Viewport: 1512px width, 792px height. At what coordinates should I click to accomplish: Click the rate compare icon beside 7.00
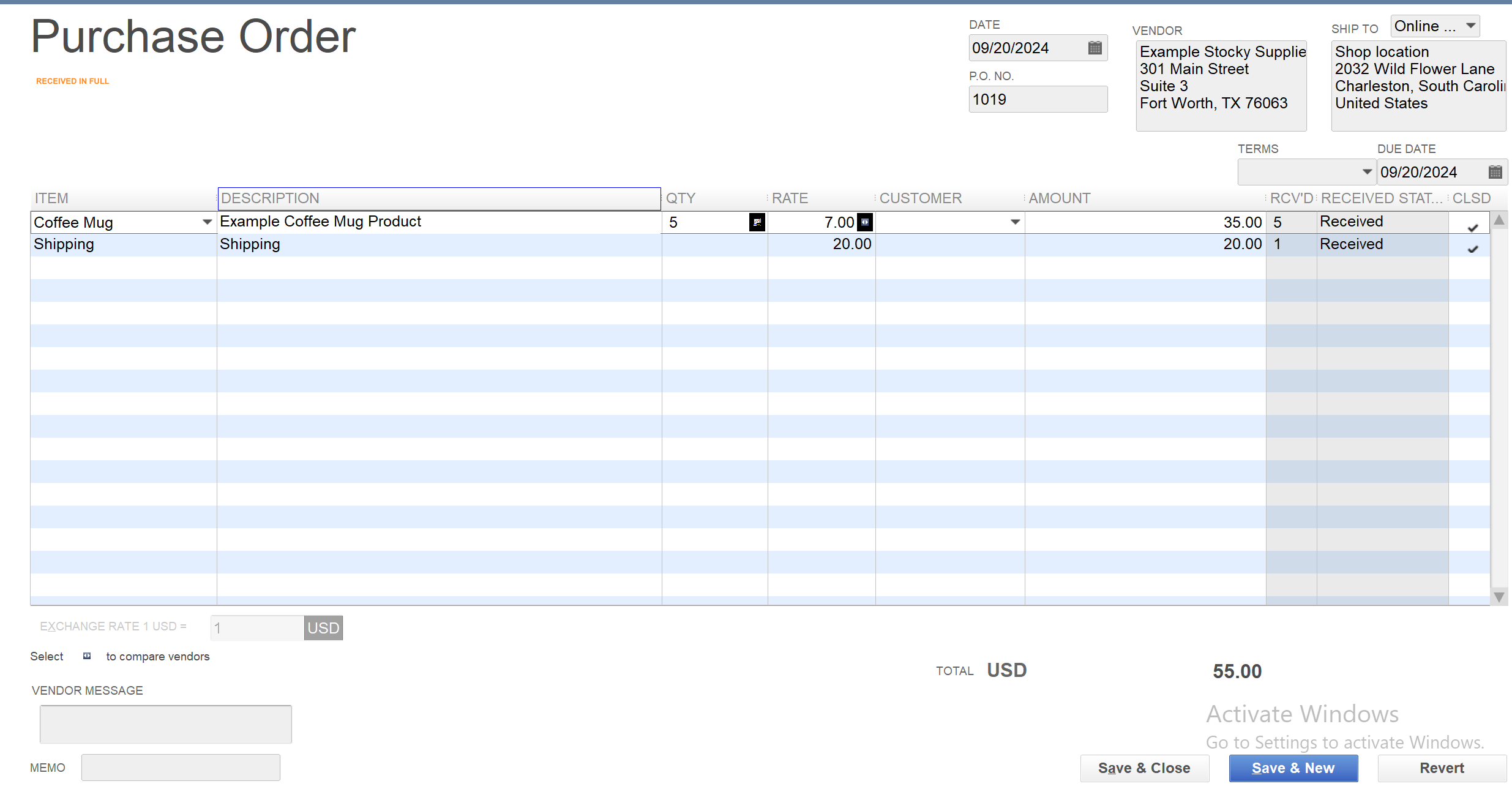865,222
